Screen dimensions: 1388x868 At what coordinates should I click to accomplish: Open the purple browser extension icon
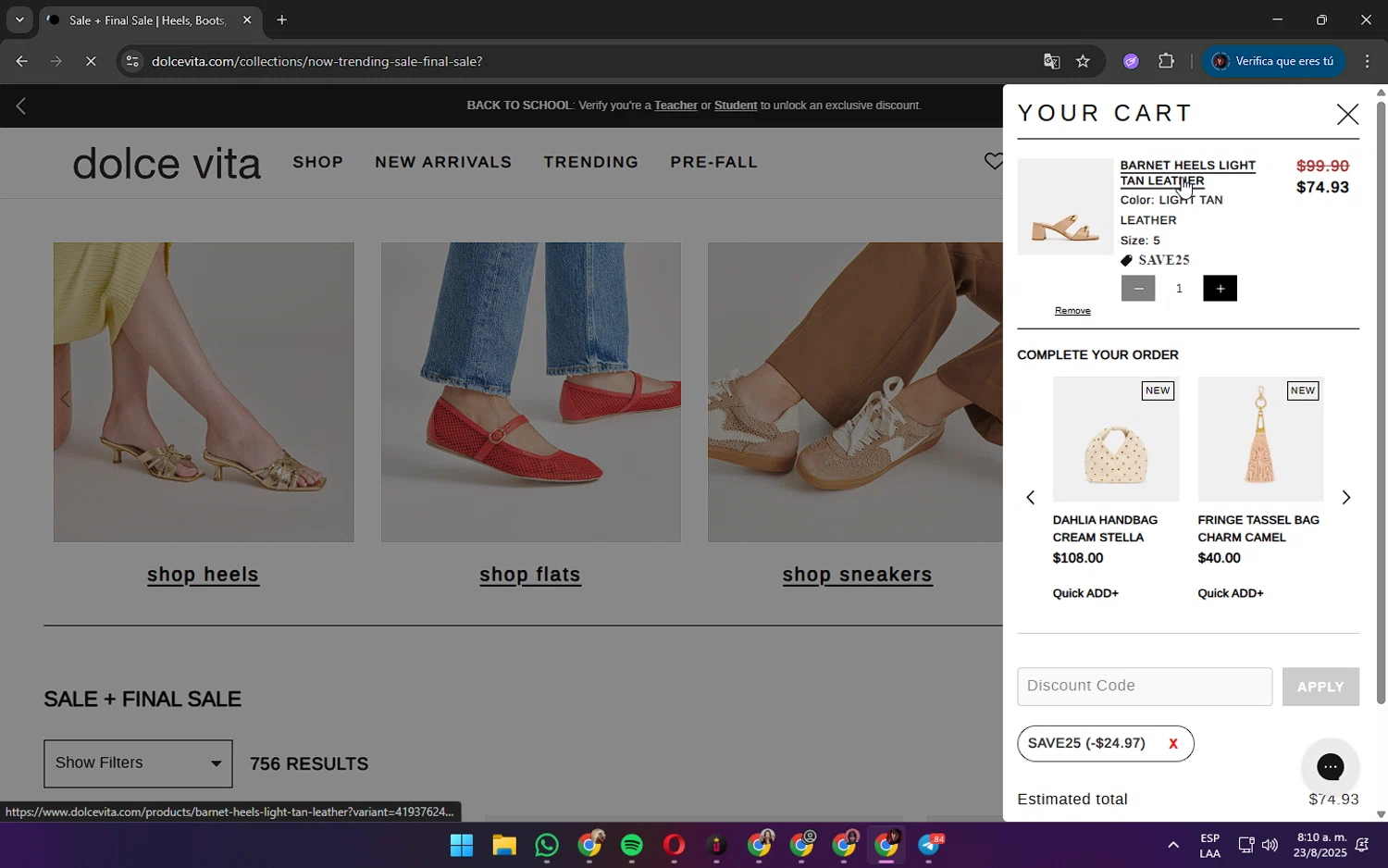(1131, 61)
